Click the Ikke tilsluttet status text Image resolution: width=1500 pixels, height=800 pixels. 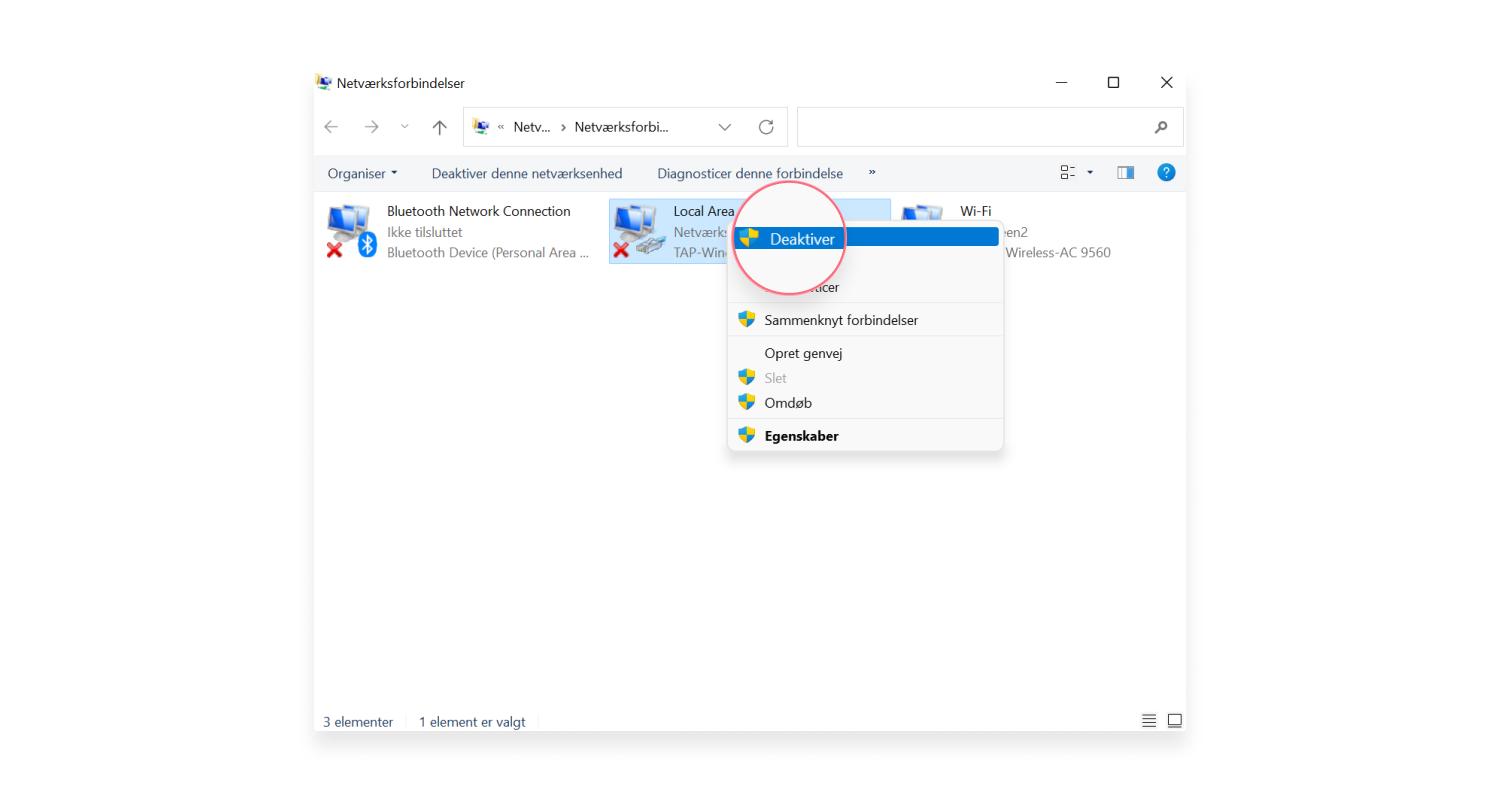tap(425, 232)
